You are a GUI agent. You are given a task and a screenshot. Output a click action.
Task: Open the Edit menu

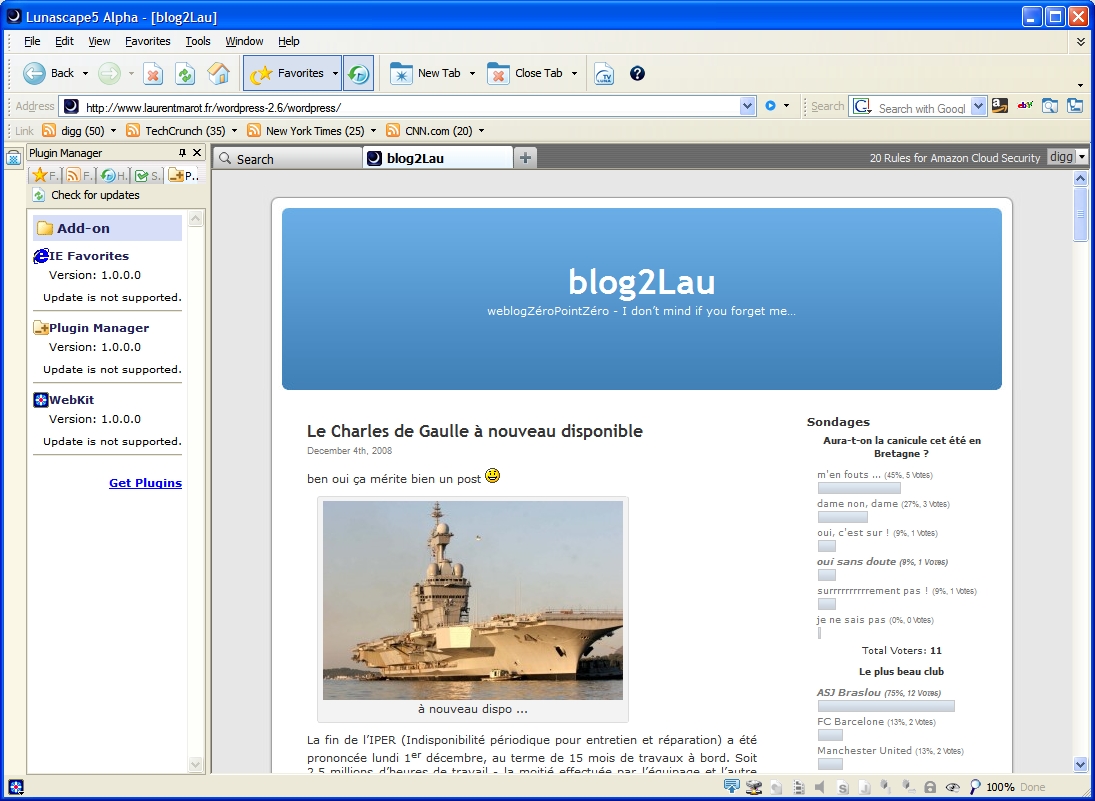tap(64, 41)
